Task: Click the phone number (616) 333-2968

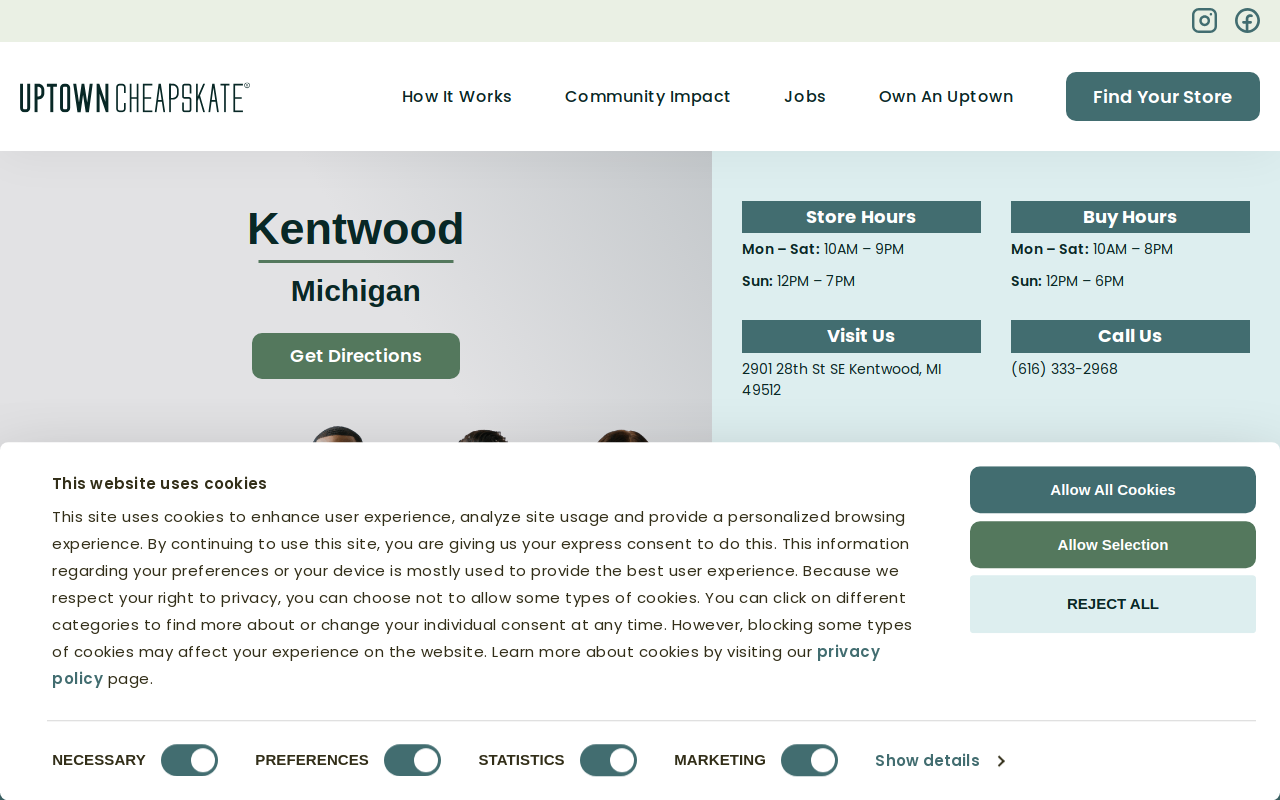Action: coord(1064,369)
